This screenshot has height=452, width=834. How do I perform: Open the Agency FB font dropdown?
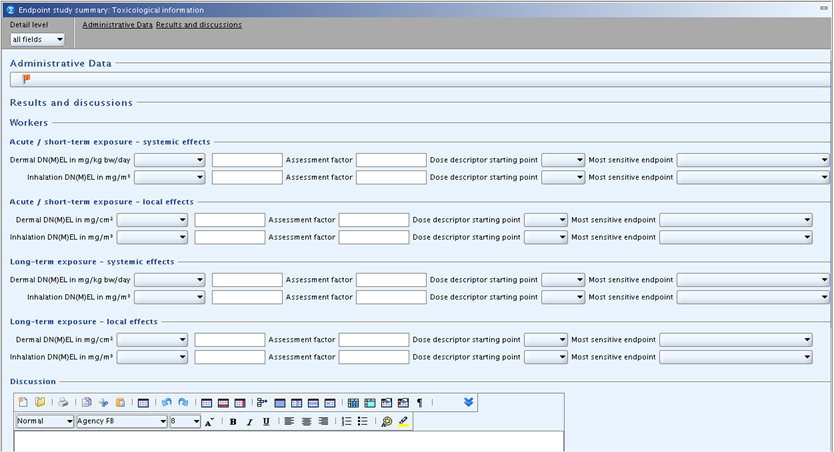click(x=122, y=421)
